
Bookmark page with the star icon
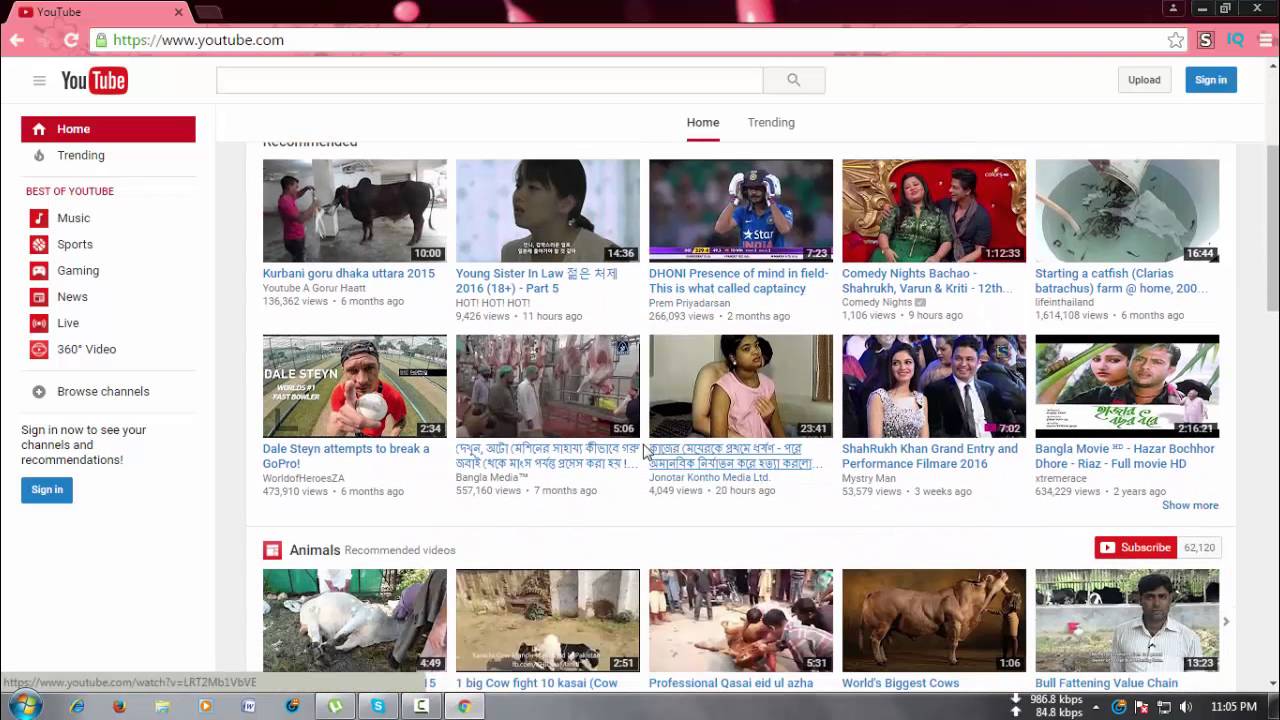[x=1176, y=40]
